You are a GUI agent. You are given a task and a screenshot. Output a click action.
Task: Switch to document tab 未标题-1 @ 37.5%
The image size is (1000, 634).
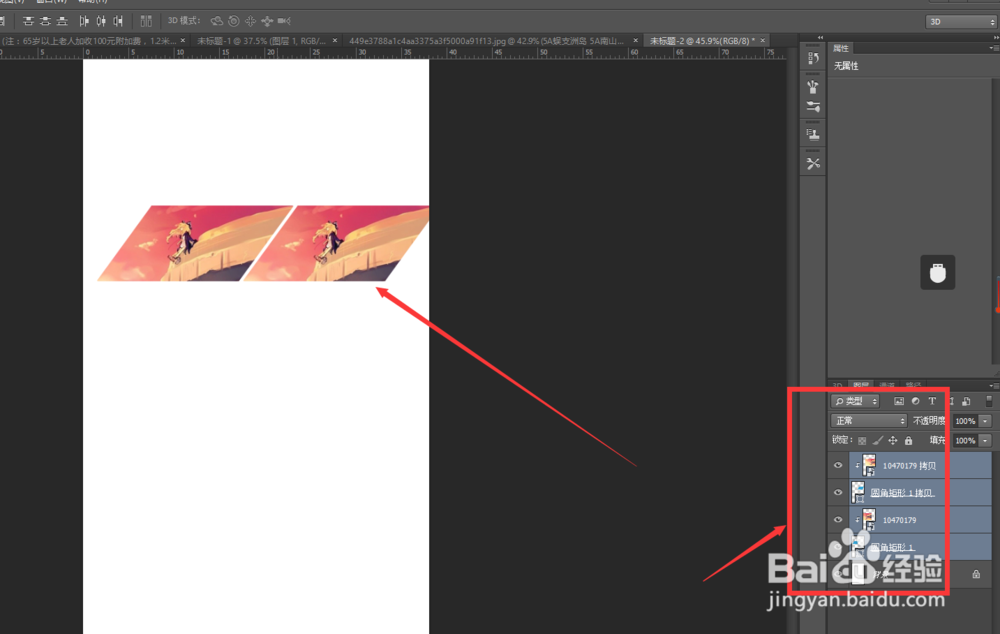pyautogui.click(x=261, y=41)
